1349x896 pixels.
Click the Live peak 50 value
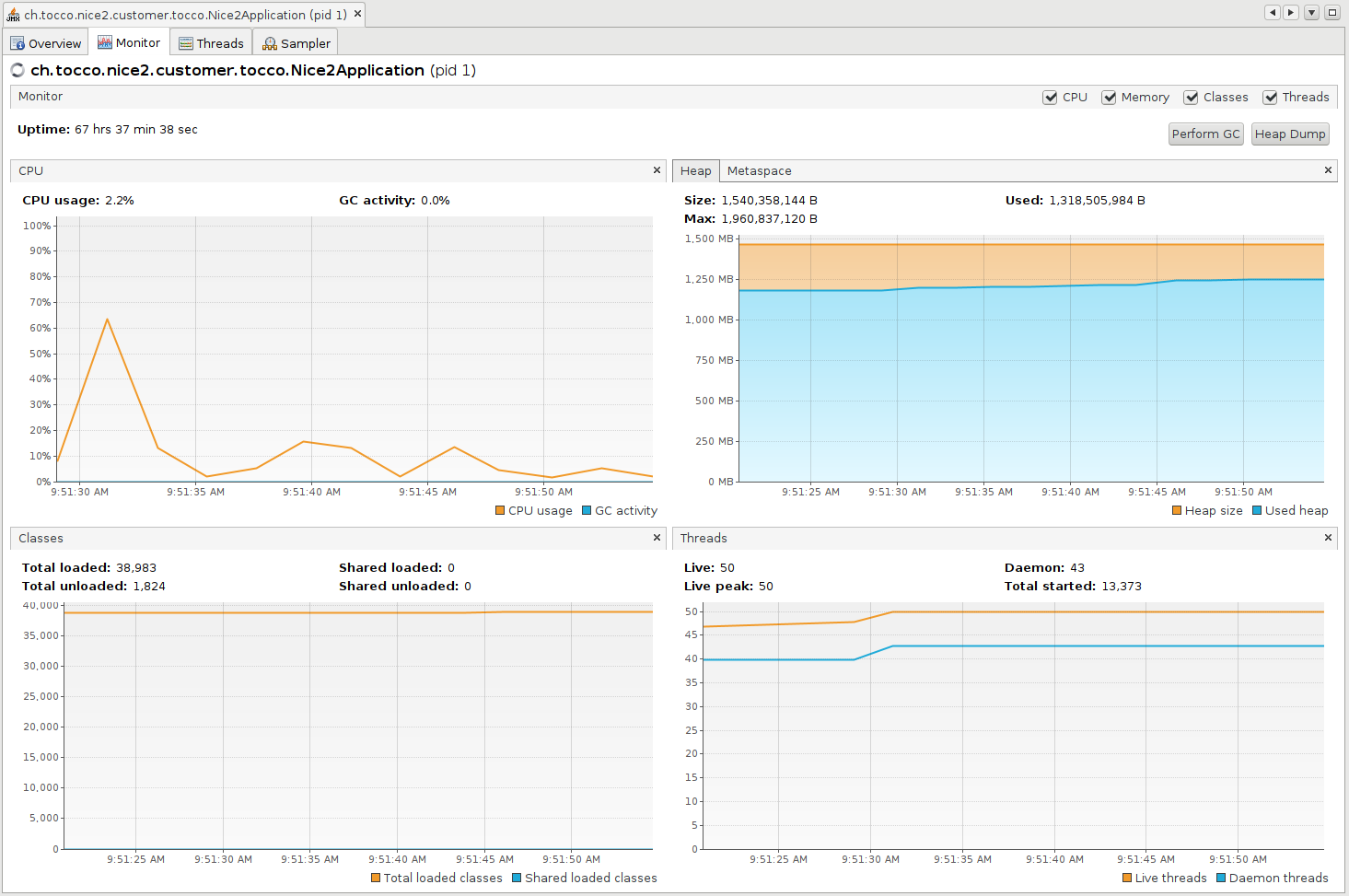coord(766,587)
